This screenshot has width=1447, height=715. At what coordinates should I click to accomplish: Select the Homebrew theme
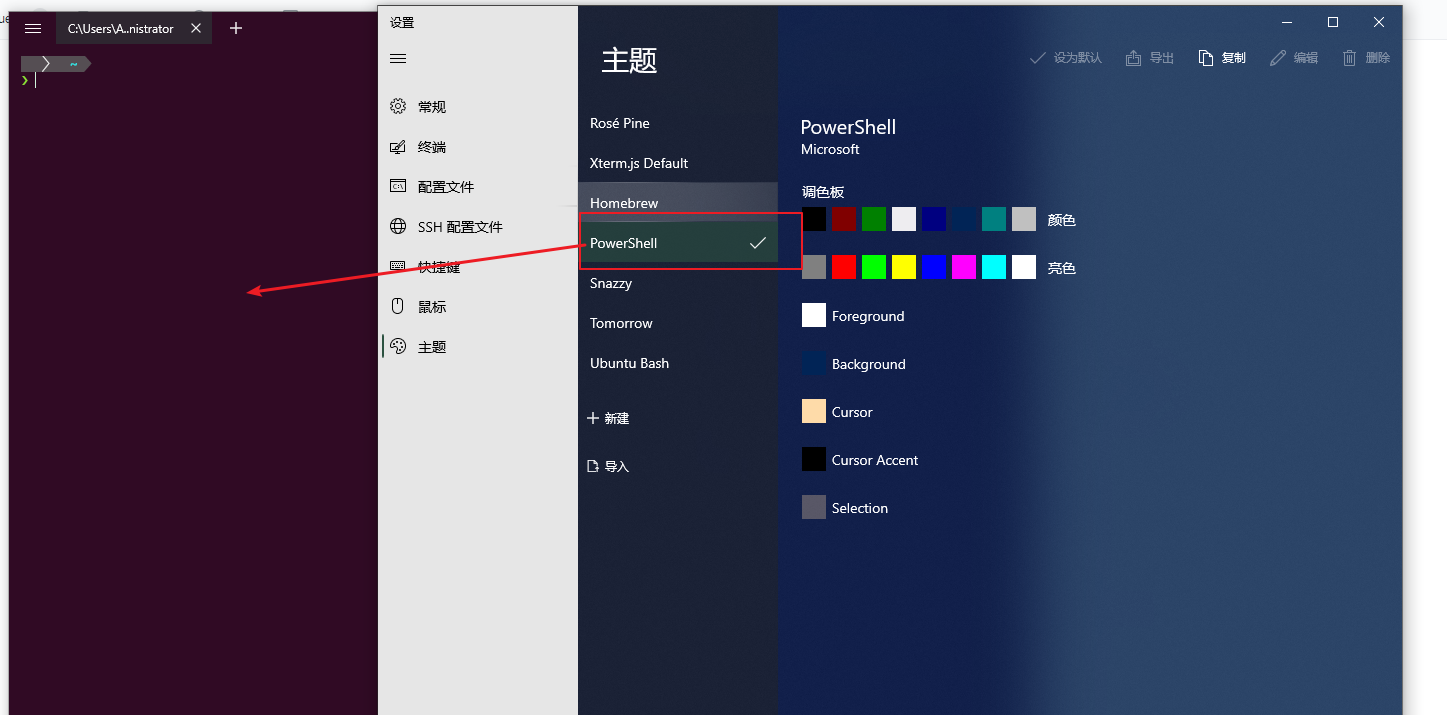pos(678,203)
